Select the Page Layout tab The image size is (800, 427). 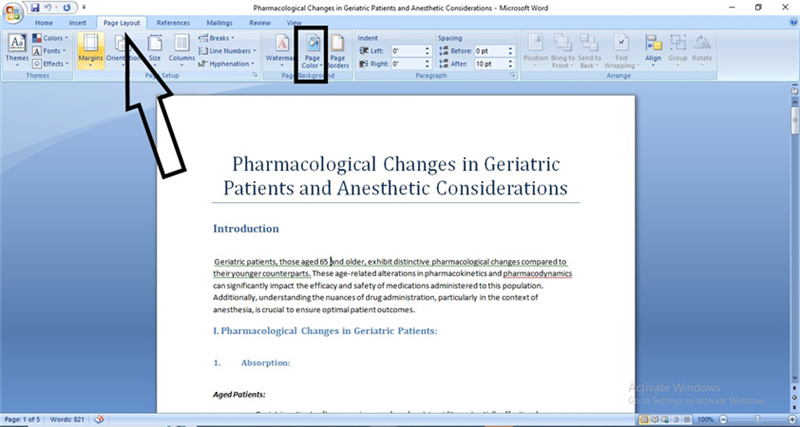(121, 23)
